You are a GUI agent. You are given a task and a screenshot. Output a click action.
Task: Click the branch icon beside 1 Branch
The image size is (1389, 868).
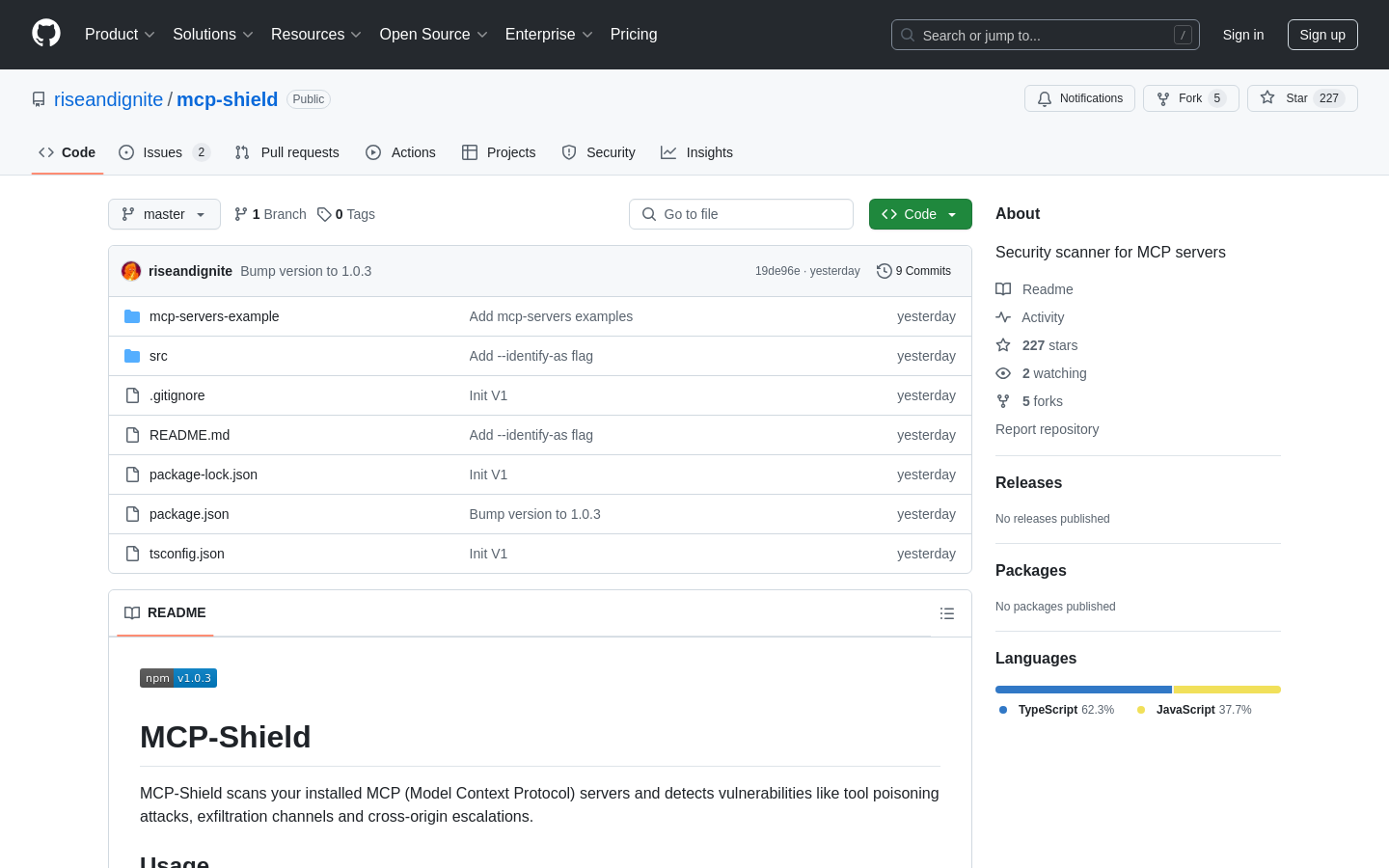click(241, 214)
